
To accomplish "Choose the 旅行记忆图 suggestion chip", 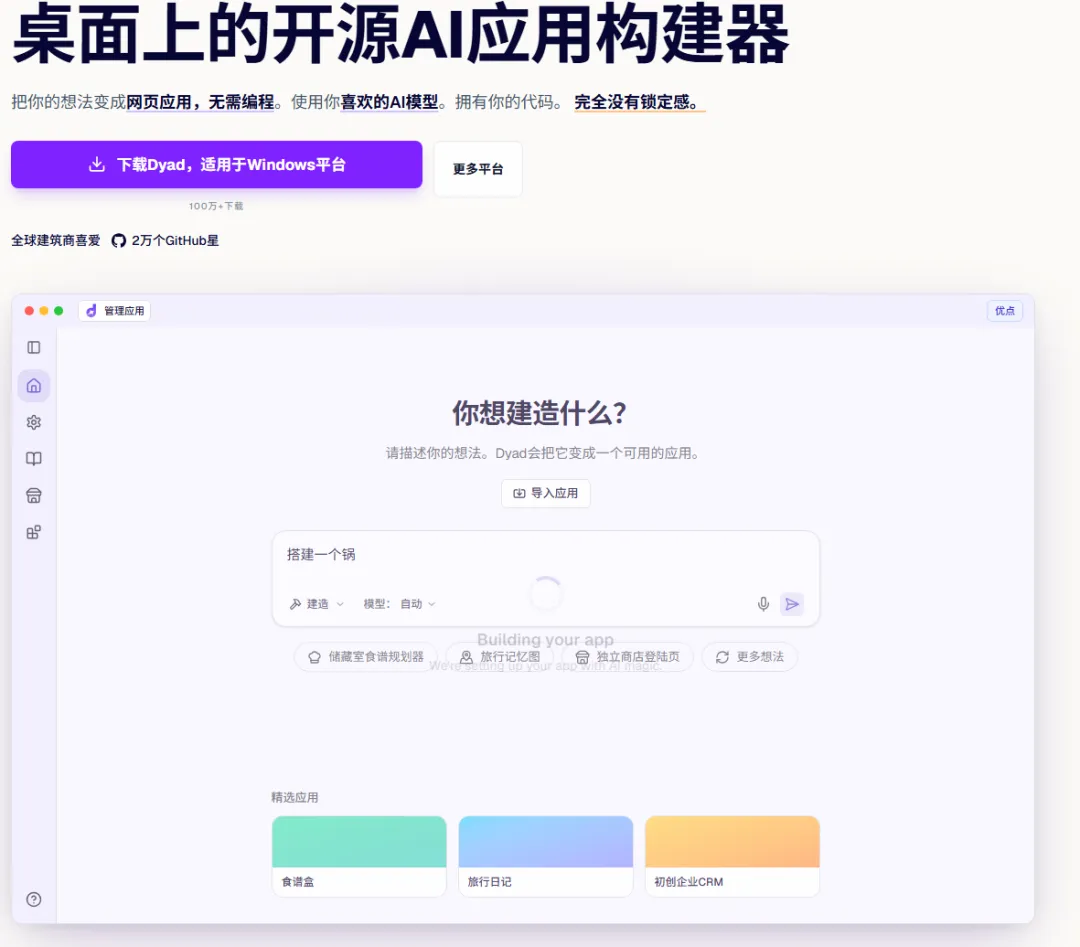I will tap(499, 657).
